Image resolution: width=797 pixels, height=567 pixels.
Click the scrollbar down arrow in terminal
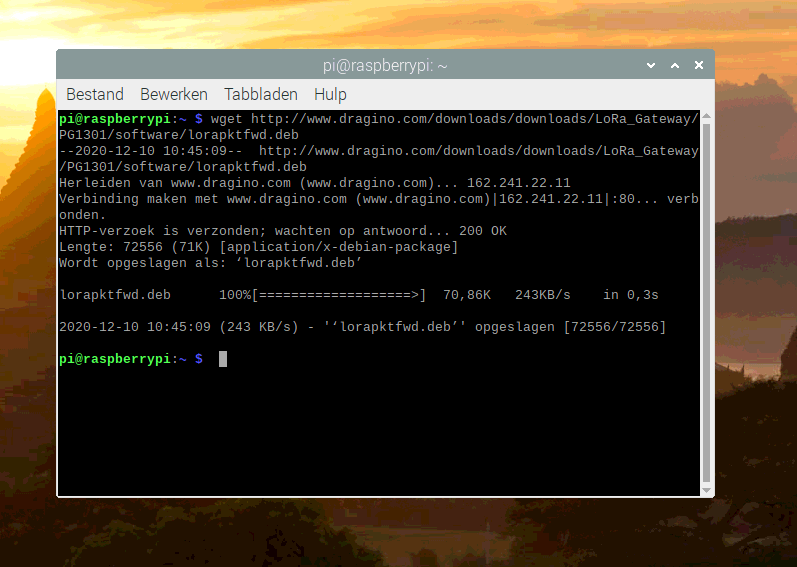(707, 490)
